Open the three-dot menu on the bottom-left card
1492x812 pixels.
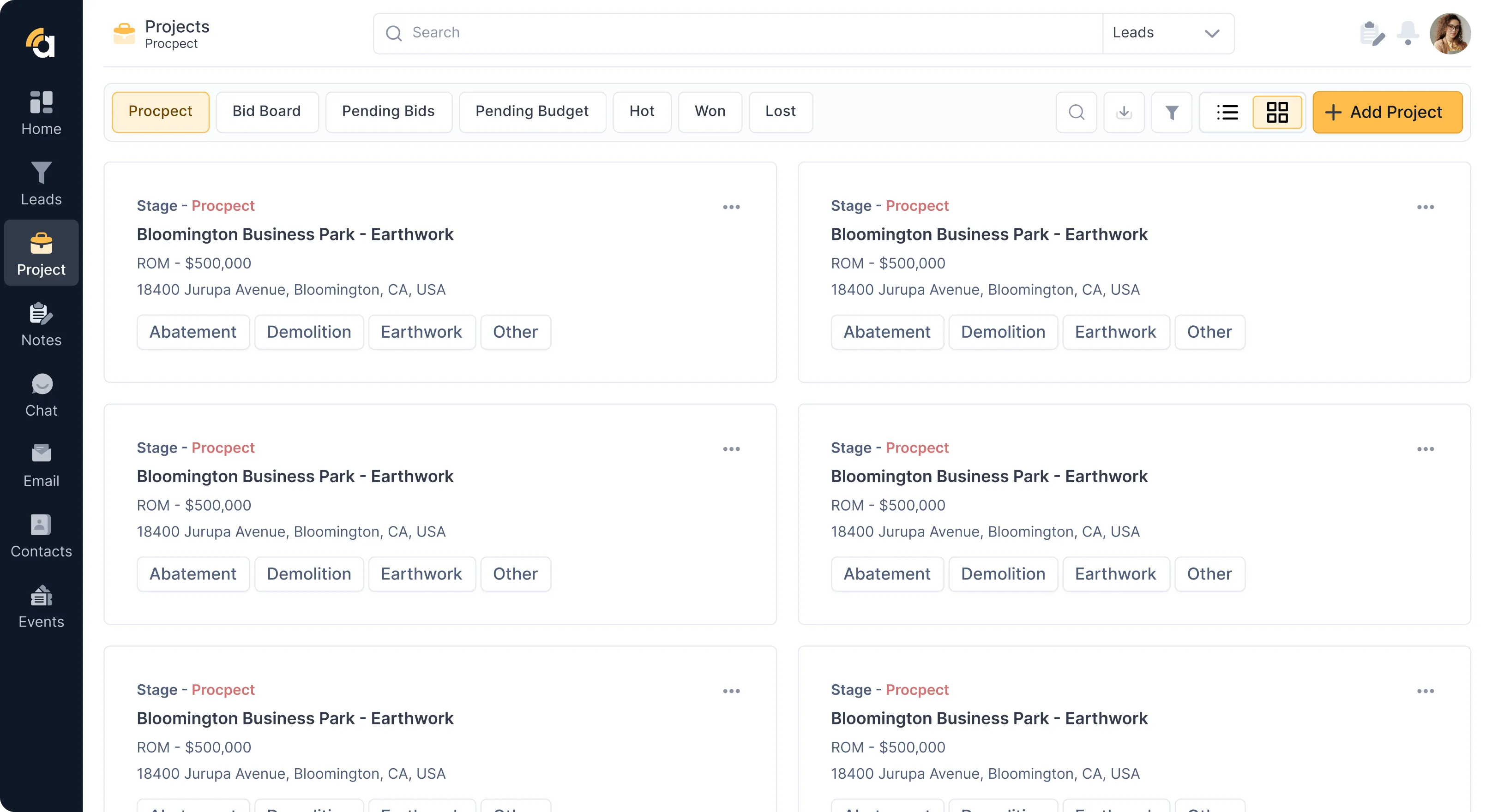(732, 691)
